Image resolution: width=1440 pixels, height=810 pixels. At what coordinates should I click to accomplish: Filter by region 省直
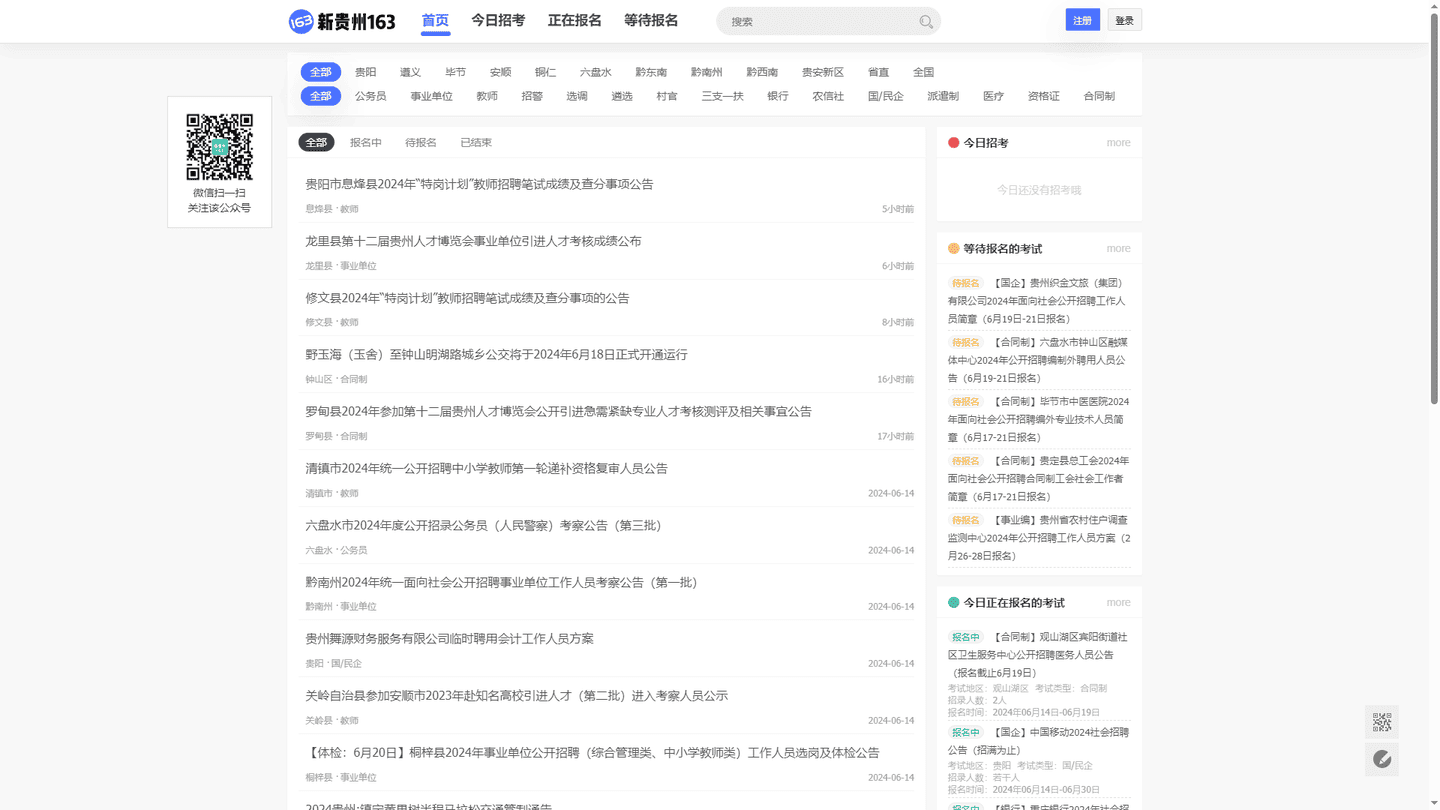878,72
